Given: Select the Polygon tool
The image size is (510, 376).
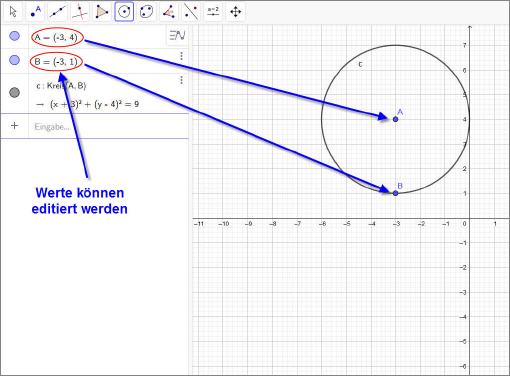Looking at the screenshot, I should pyautogui.click(x=102, y=12).
